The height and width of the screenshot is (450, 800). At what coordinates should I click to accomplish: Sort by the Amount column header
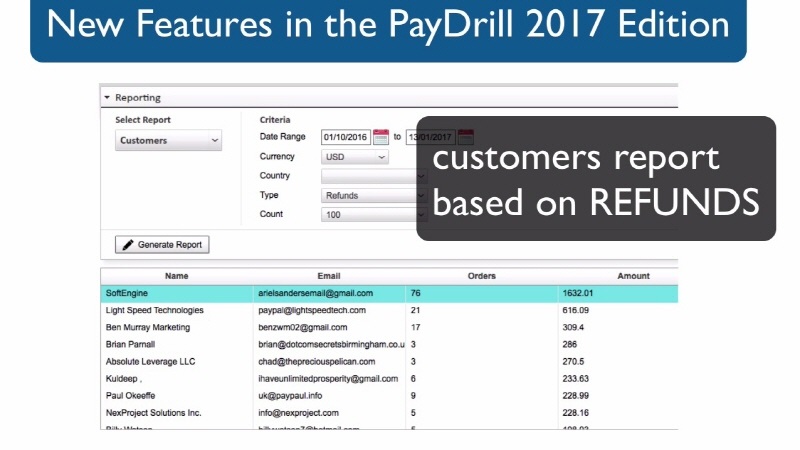point(633,276)
